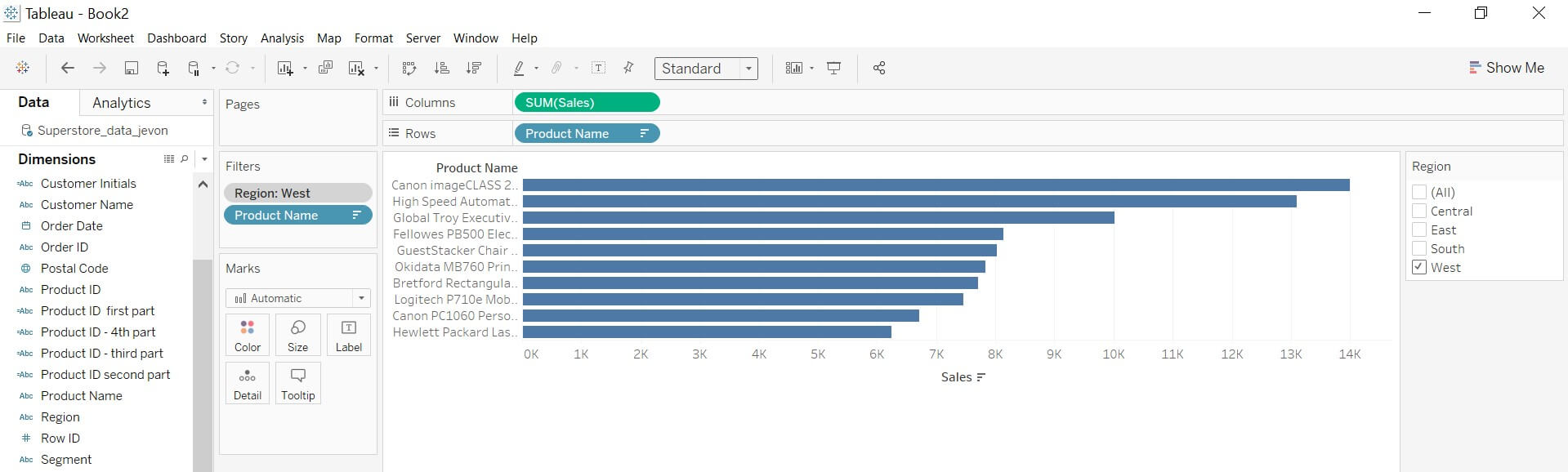The width and height of the screenshot is (1568, 472).
Task: Click the SUM(Sales) pill in Columns
Action: tap(587, 102)
